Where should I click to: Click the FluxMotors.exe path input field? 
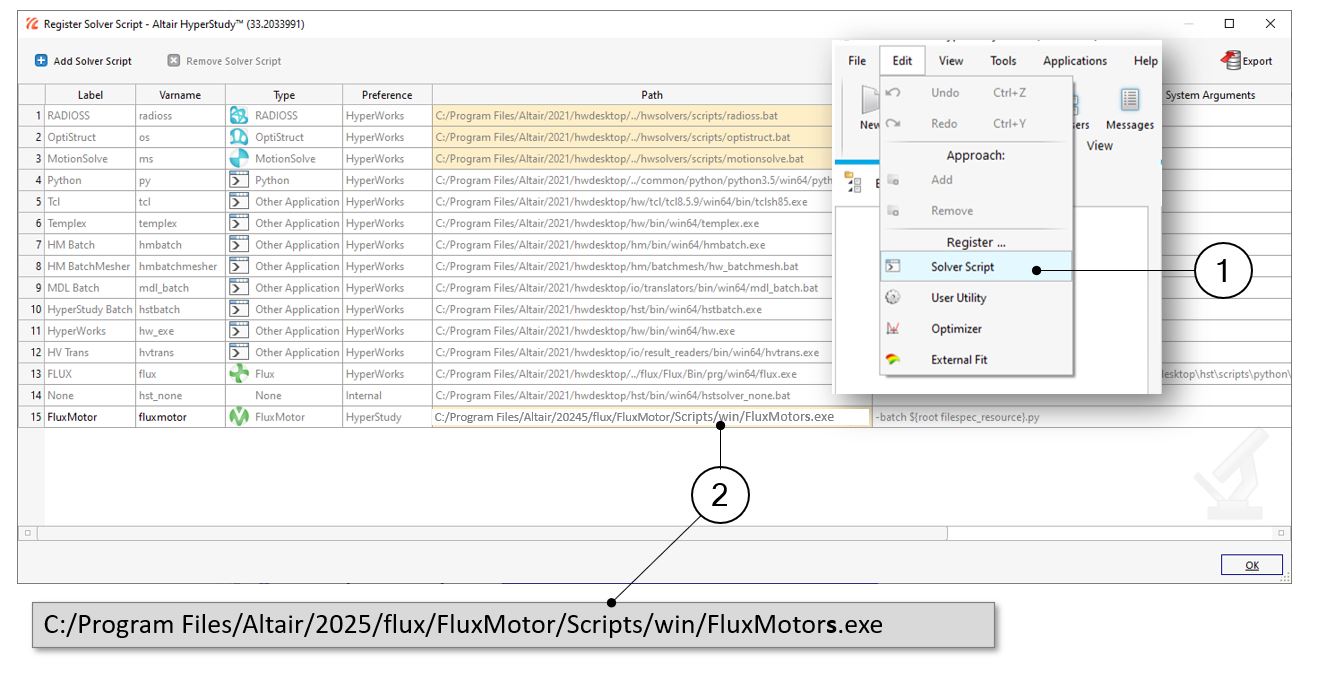tap(652, 417)
